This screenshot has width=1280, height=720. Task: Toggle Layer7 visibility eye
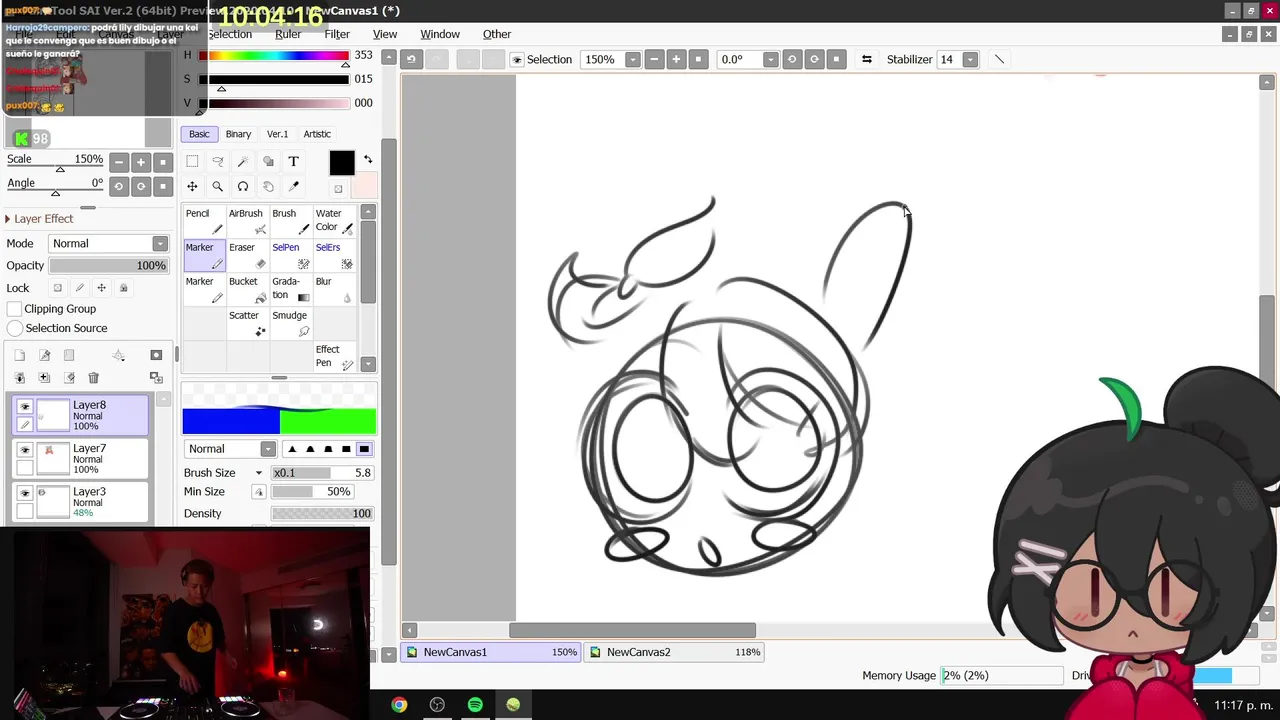pyautogui.click(x=25, y=450)
